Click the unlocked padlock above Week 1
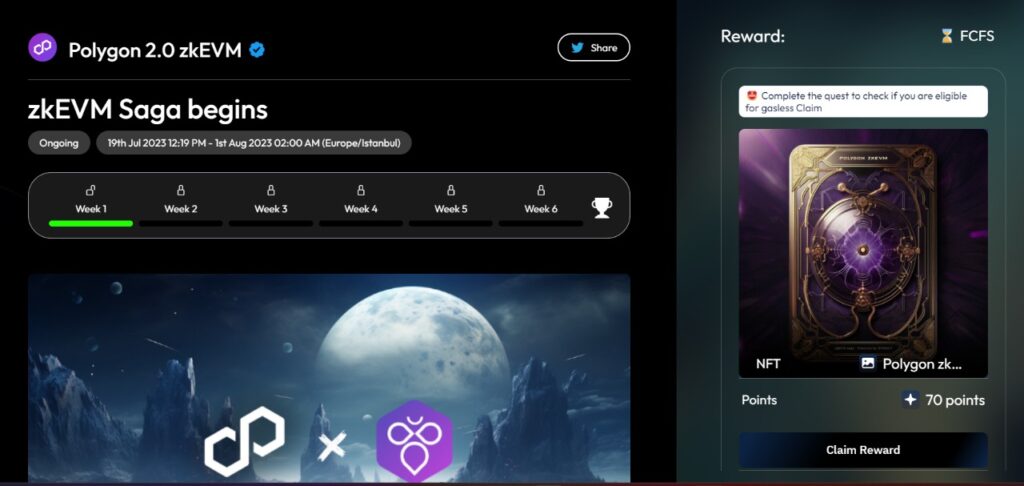1024x486 pixels. [x=91, y=190]
